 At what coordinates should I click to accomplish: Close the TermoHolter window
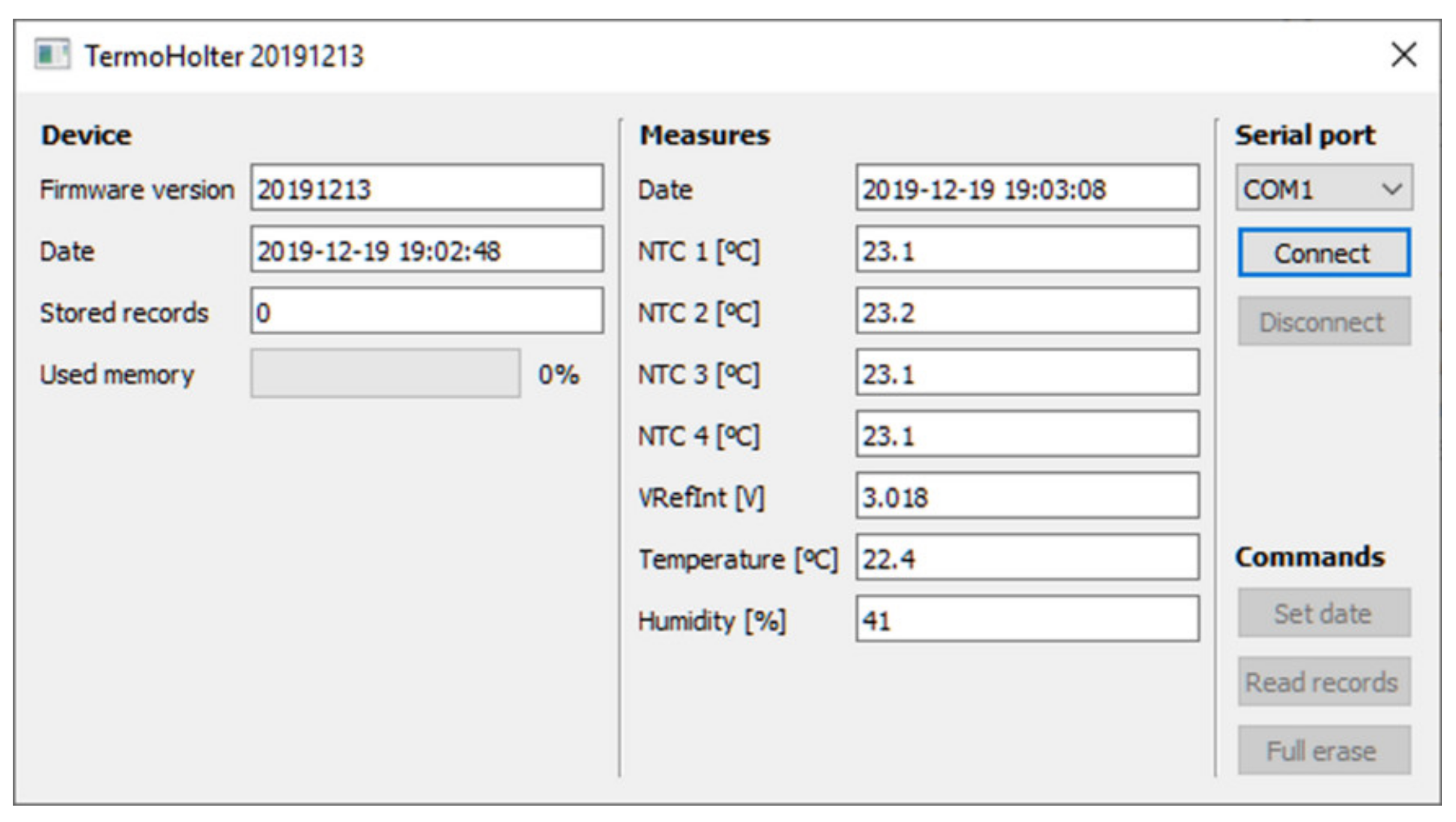pos(1404,55)
